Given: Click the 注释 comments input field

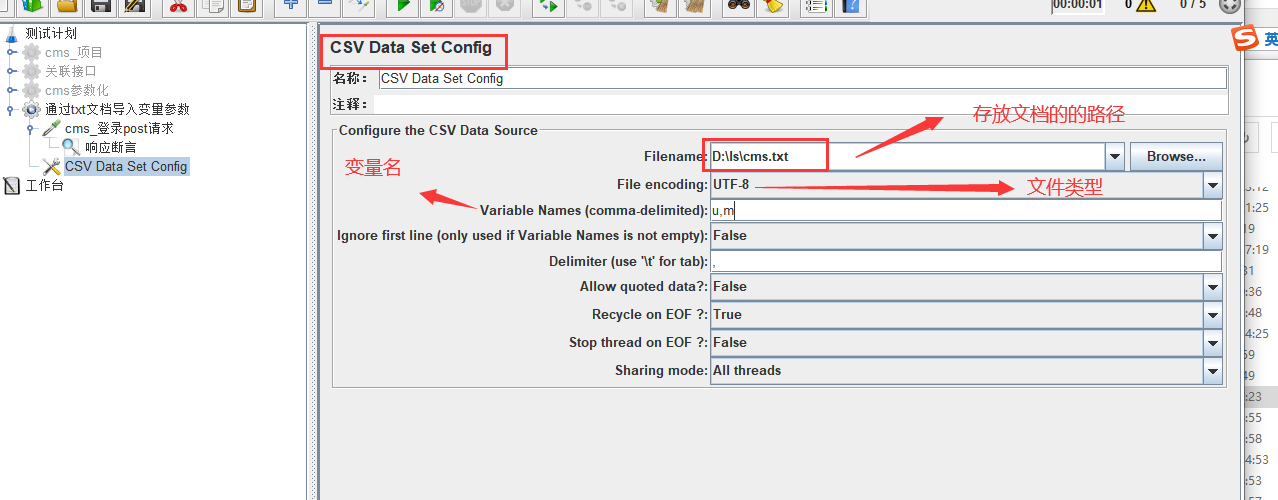Looking at the screenshot, I should click(802, 104).
